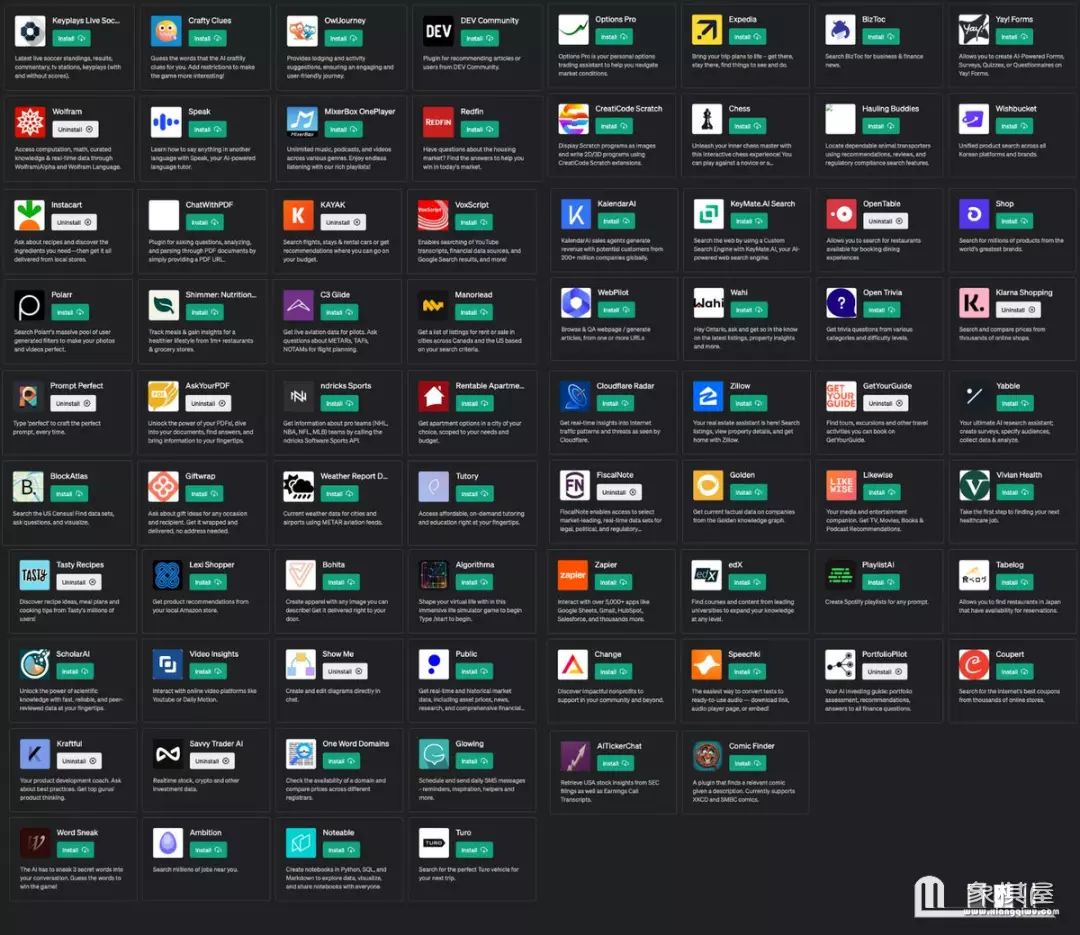Click the edX logo icon
Viewport: 1080px width, 935px height.
pos(707,575)
